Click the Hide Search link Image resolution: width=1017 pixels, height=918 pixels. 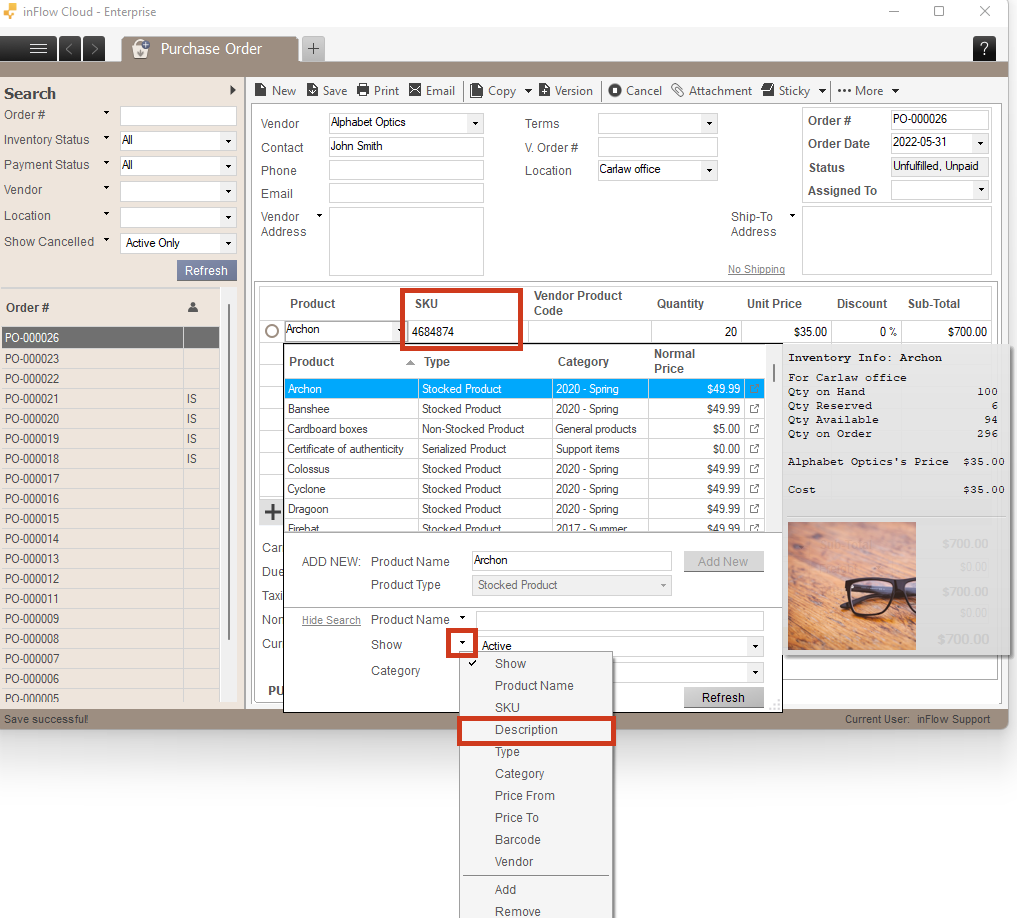tap(331, 620)
